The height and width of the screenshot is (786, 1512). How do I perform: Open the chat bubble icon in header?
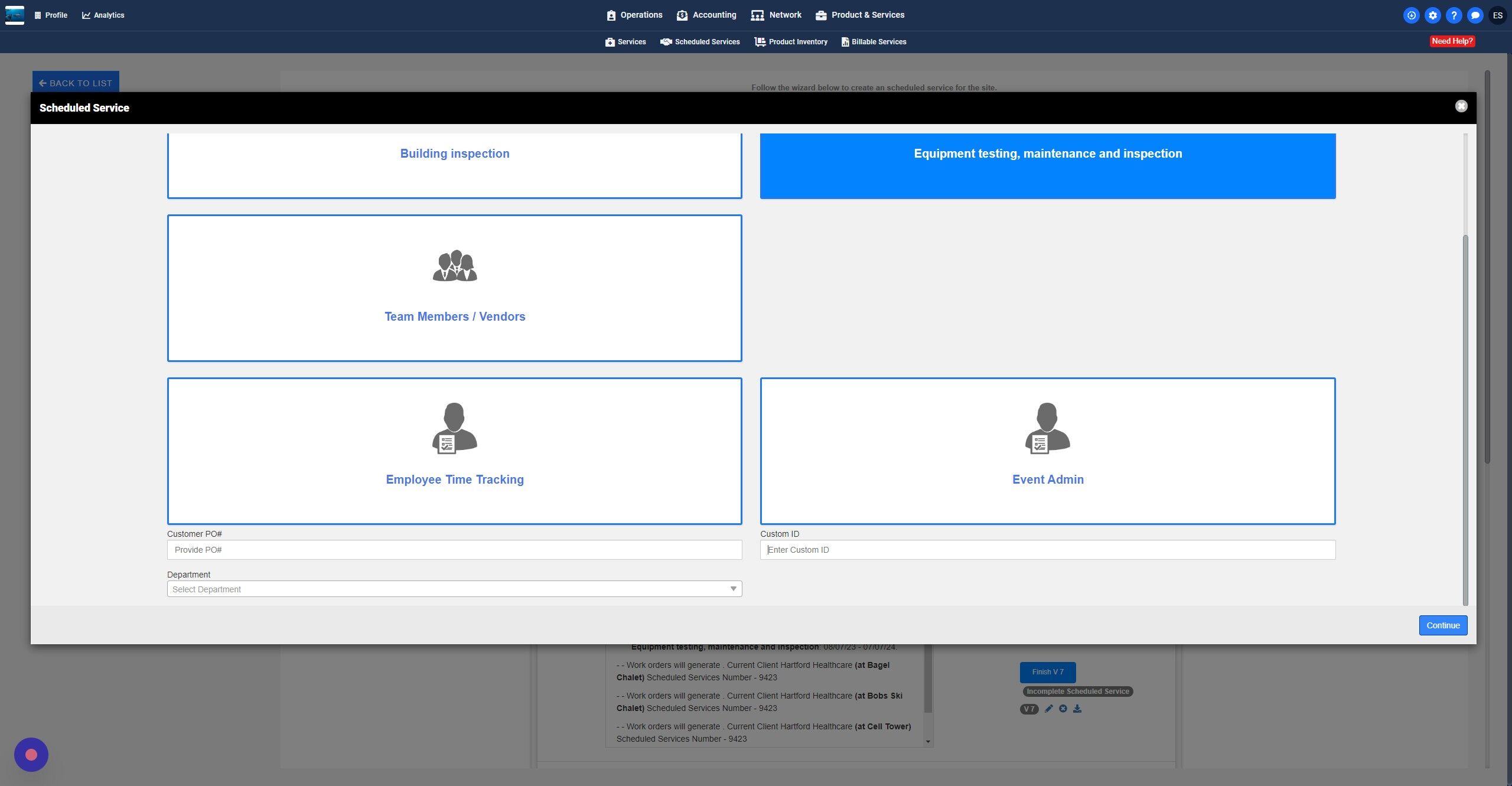(1475, 15)
